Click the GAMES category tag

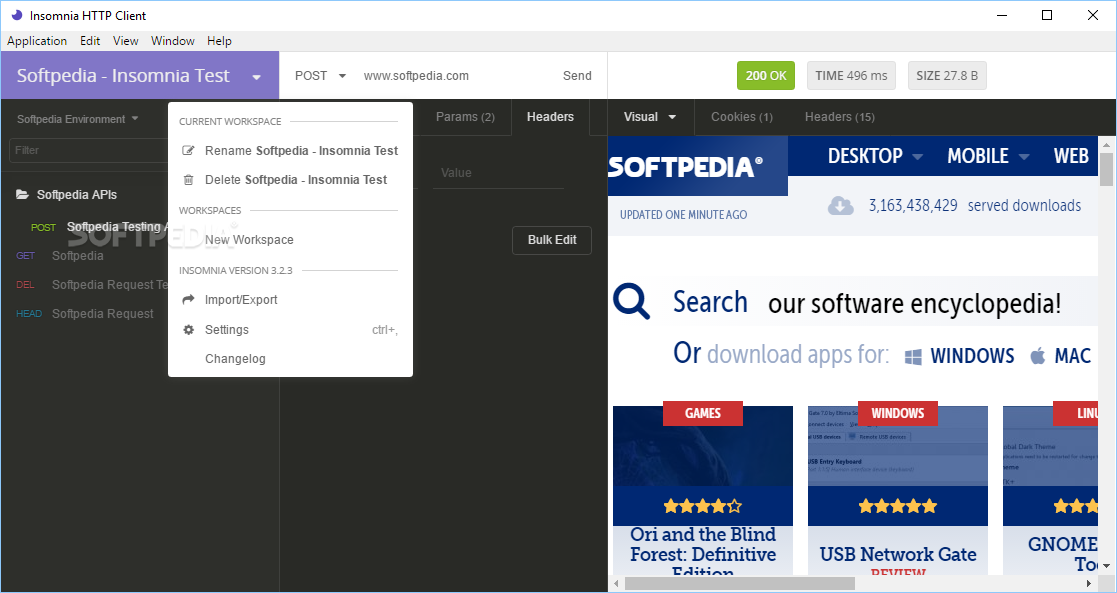click(702, 413)
